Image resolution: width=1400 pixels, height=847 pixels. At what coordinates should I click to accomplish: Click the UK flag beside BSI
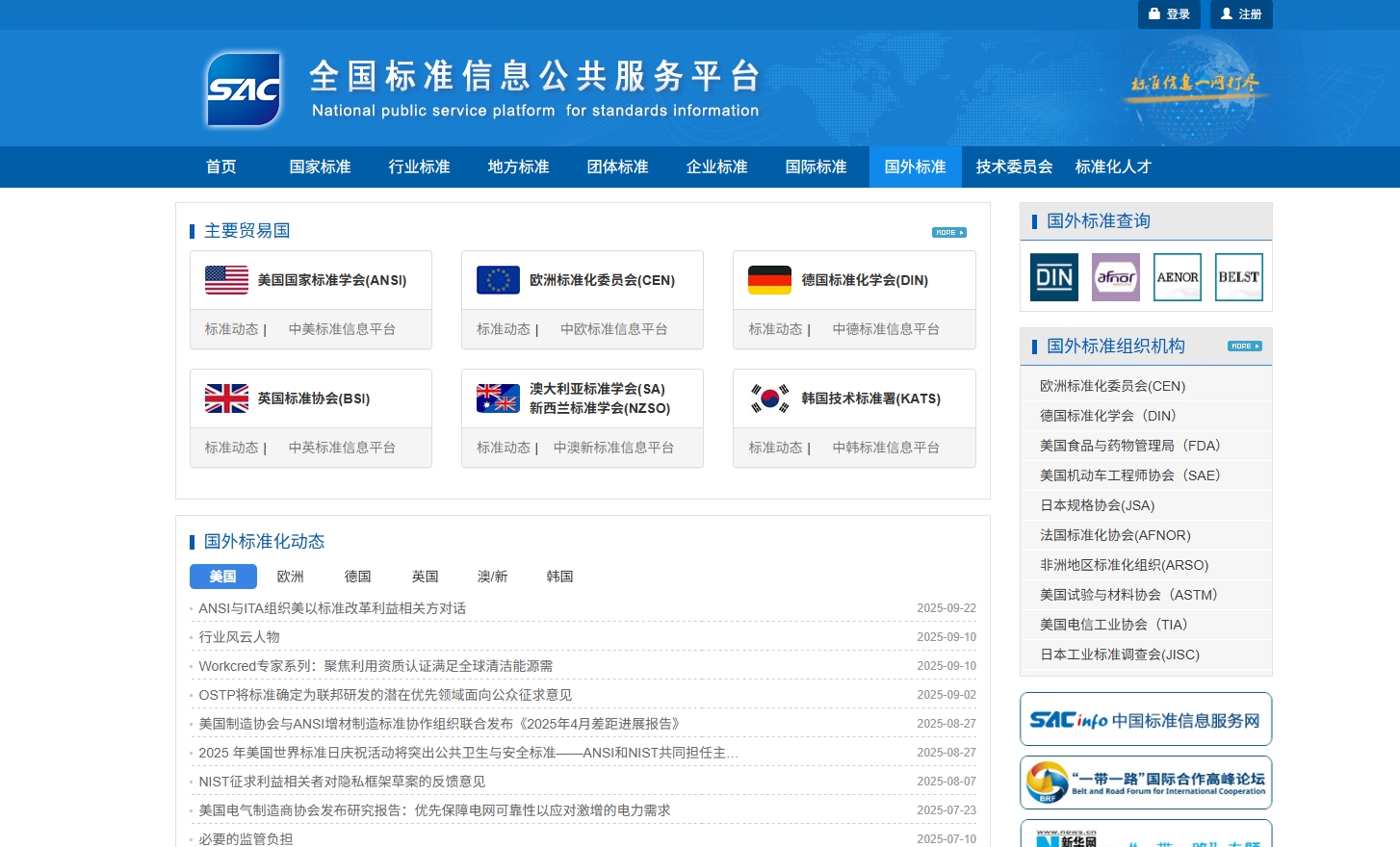click(x=226, y=398)
